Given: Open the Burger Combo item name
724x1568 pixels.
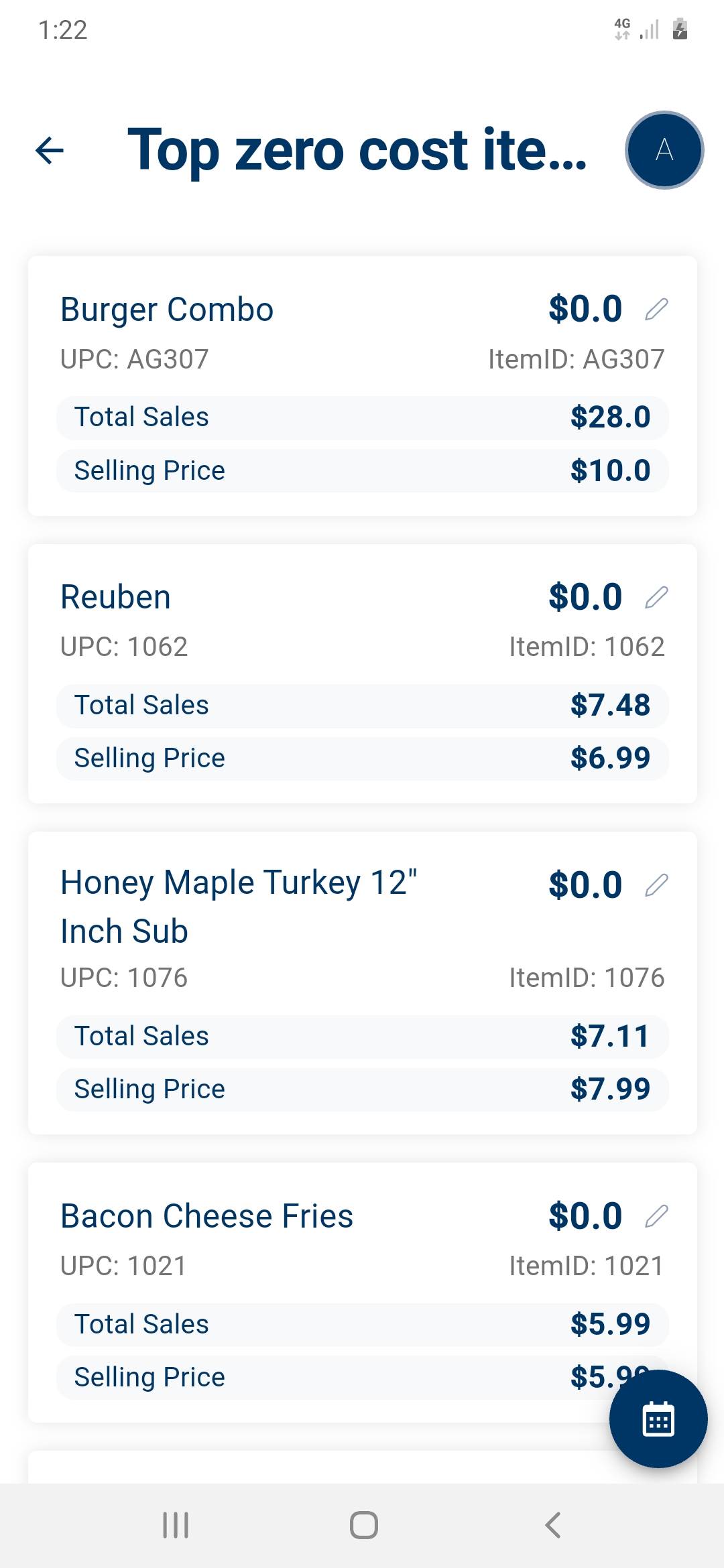Looking at the screenshot, I should [x=167, y=310].
